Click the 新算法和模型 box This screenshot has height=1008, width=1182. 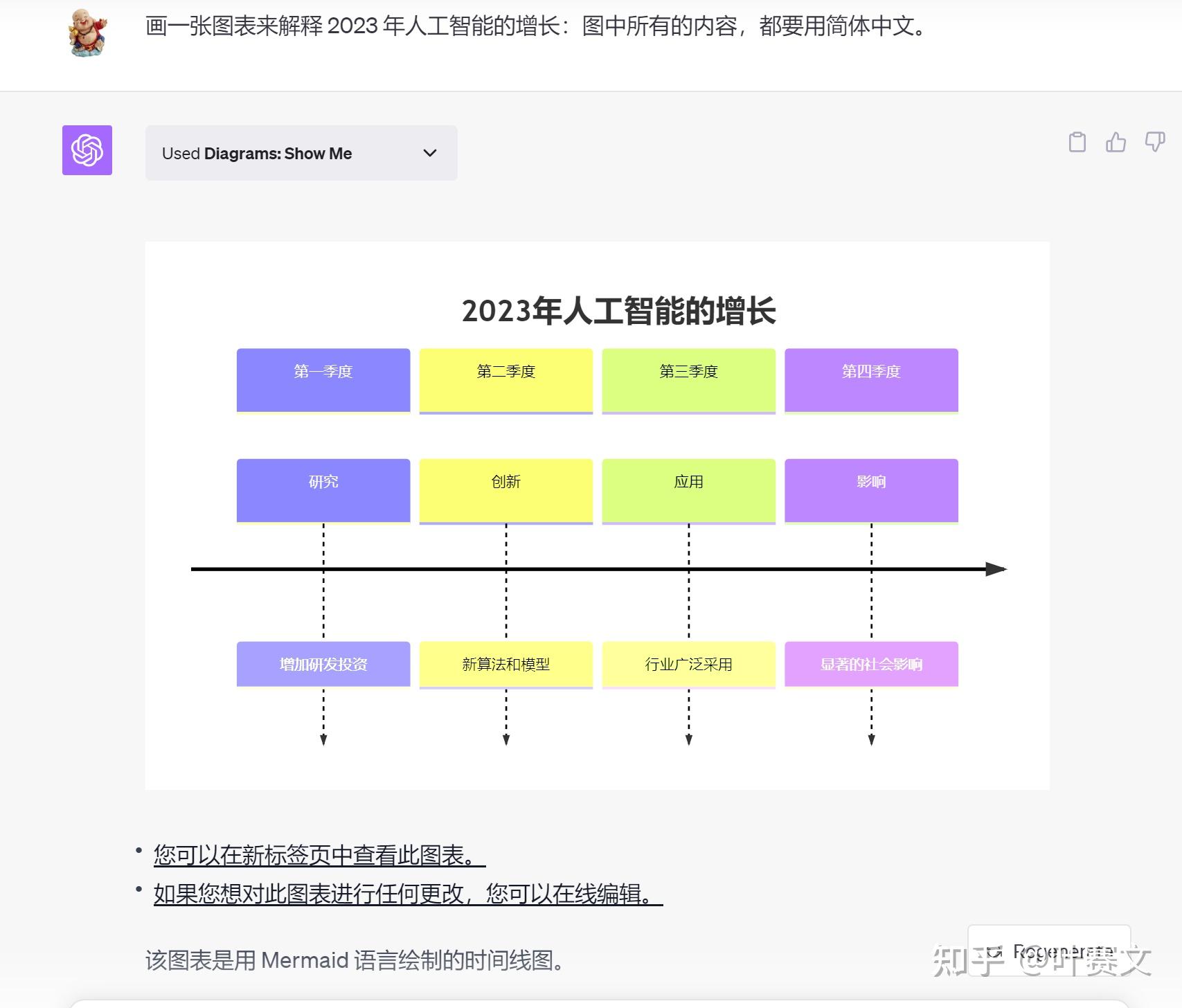(x=505, y=663)
